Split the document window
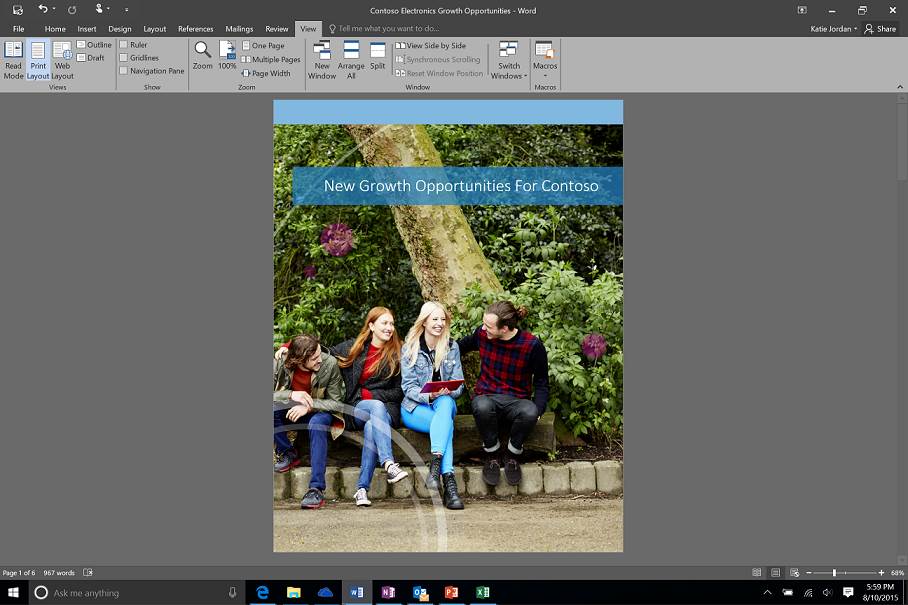 pos(377,56)
